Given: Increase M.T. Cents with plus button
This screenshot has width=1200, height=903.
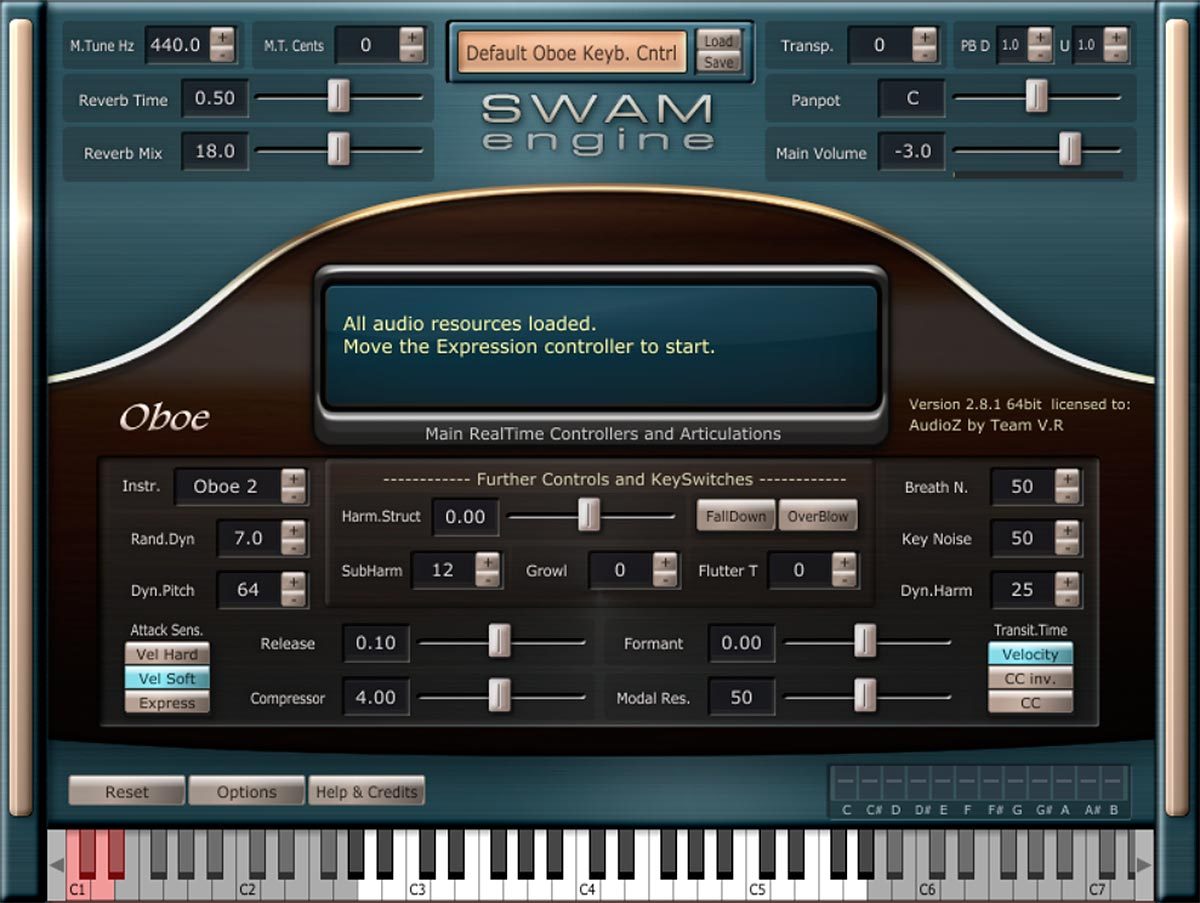Looking at the screenshot, I should click(x=411, y=36).
